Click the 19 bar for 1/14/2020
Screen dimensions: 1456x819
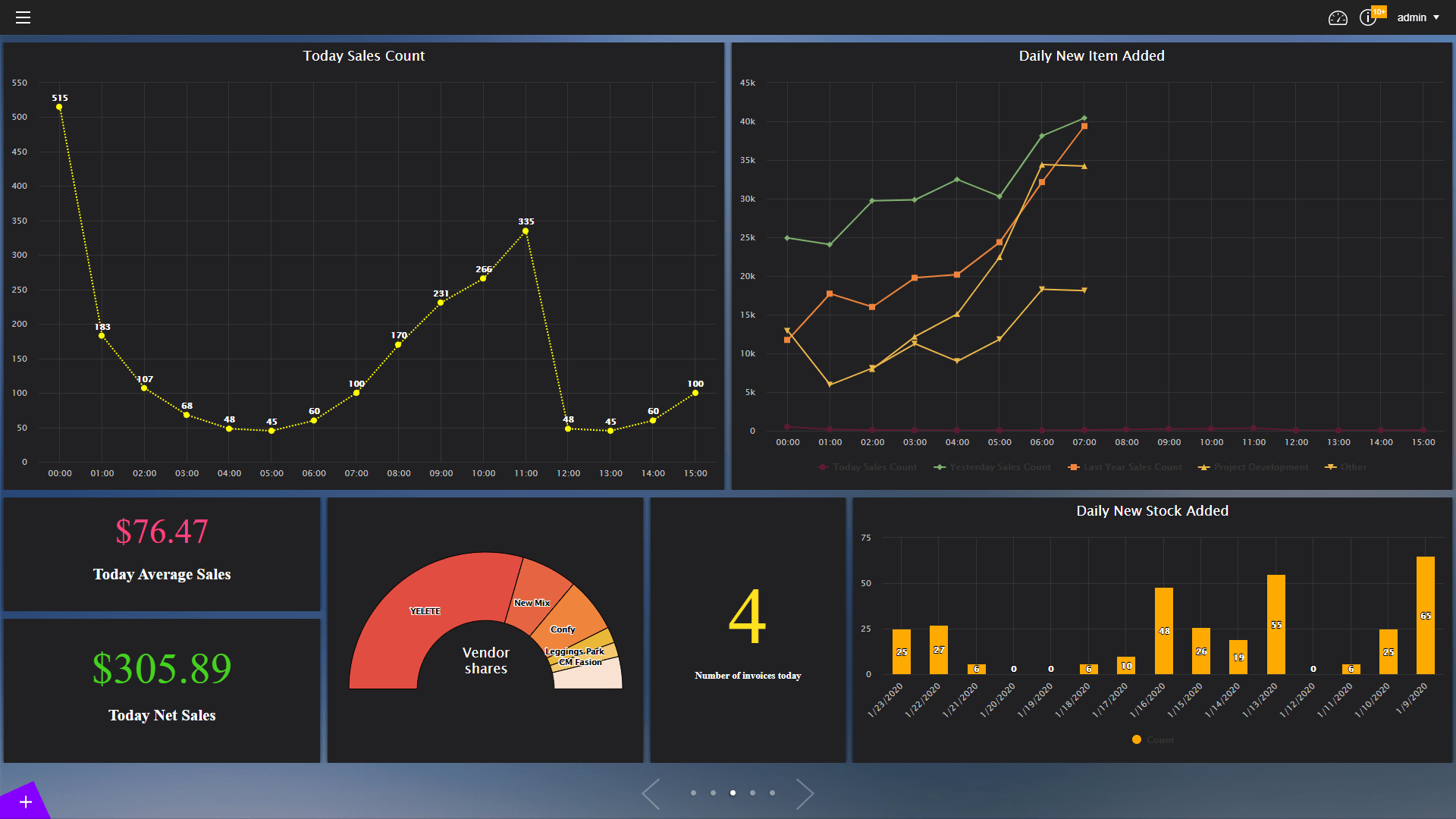pos(1238,657)
